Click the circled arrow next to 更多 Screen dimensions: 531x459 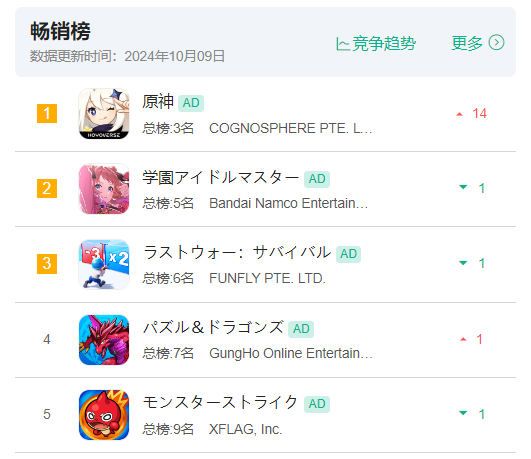pyautogui.click(x=496, y=43)
